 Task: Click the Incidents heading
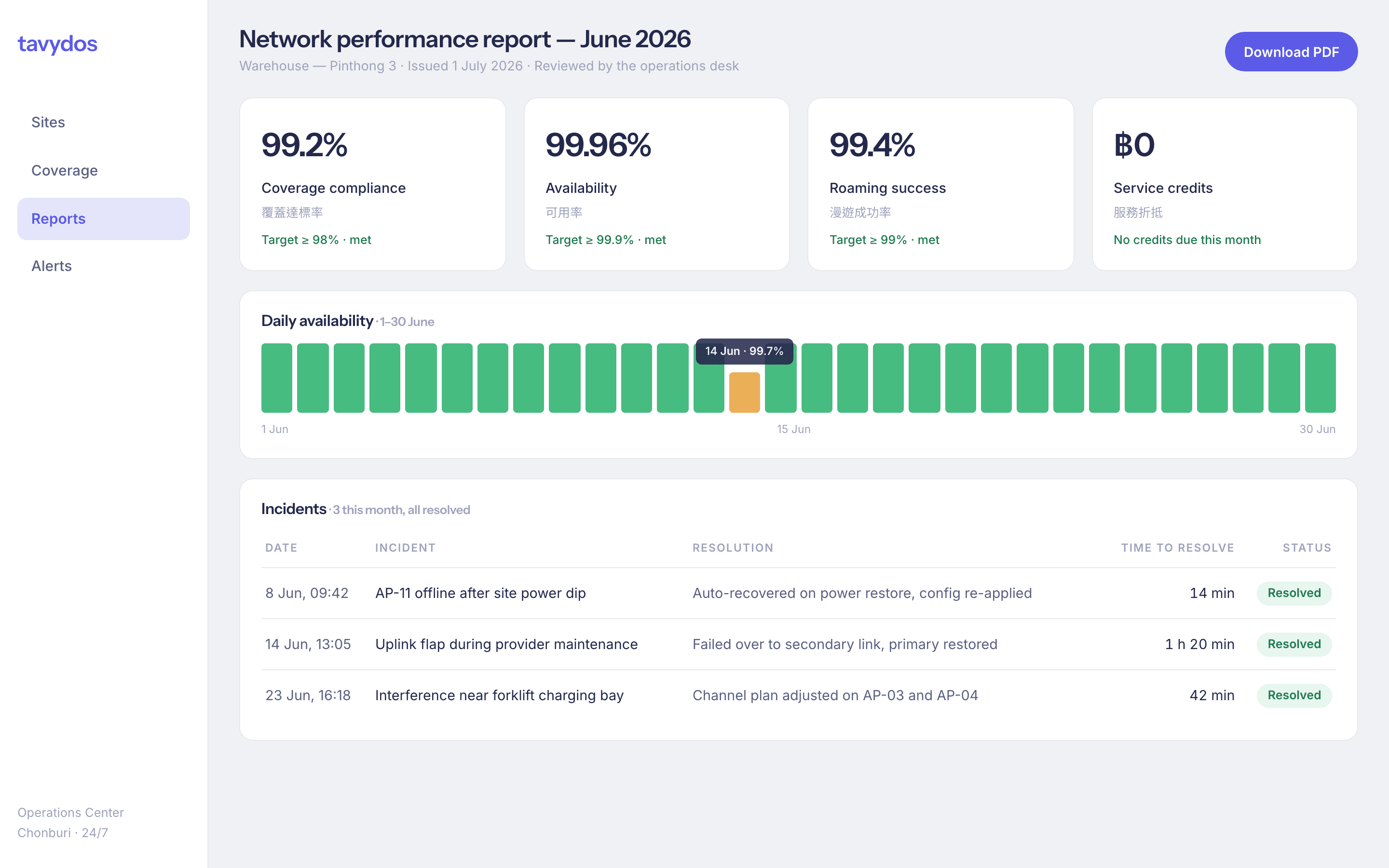coord(294,509)
